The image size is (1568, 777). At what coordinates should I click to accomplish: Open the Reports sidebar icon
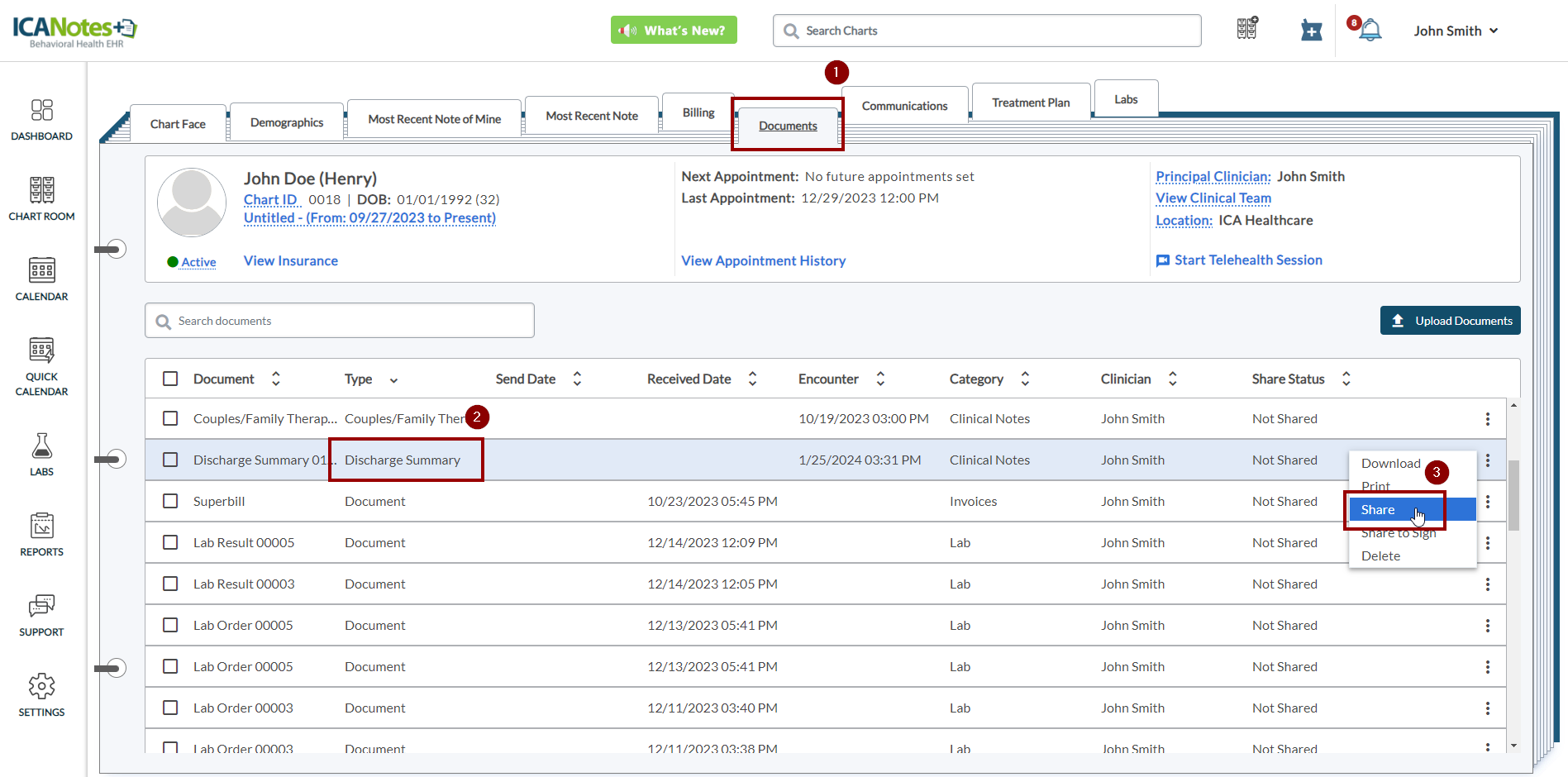click(41, 527)
